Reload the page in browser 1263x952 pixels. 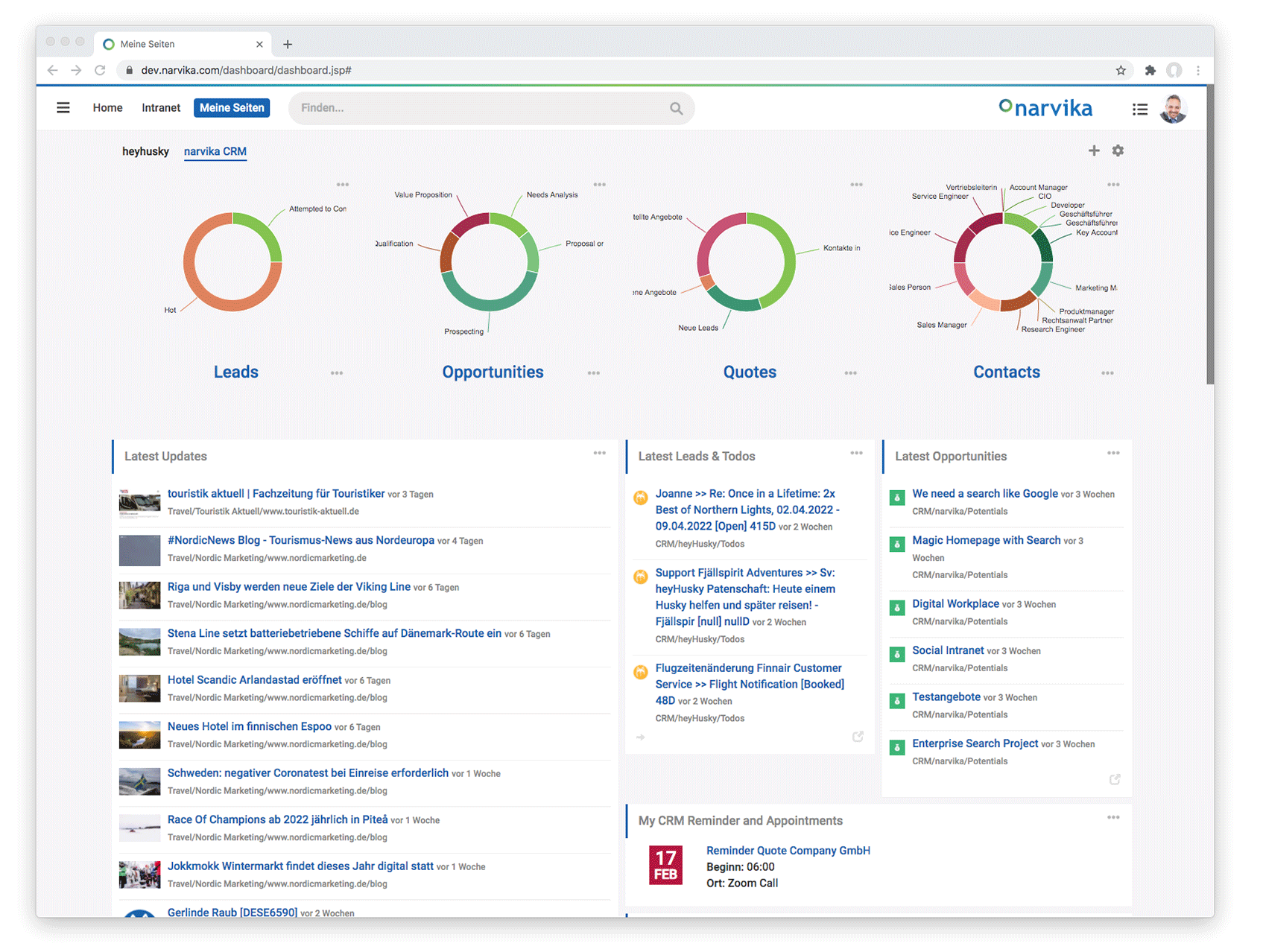pyautogui.click(x=100, y=70)
